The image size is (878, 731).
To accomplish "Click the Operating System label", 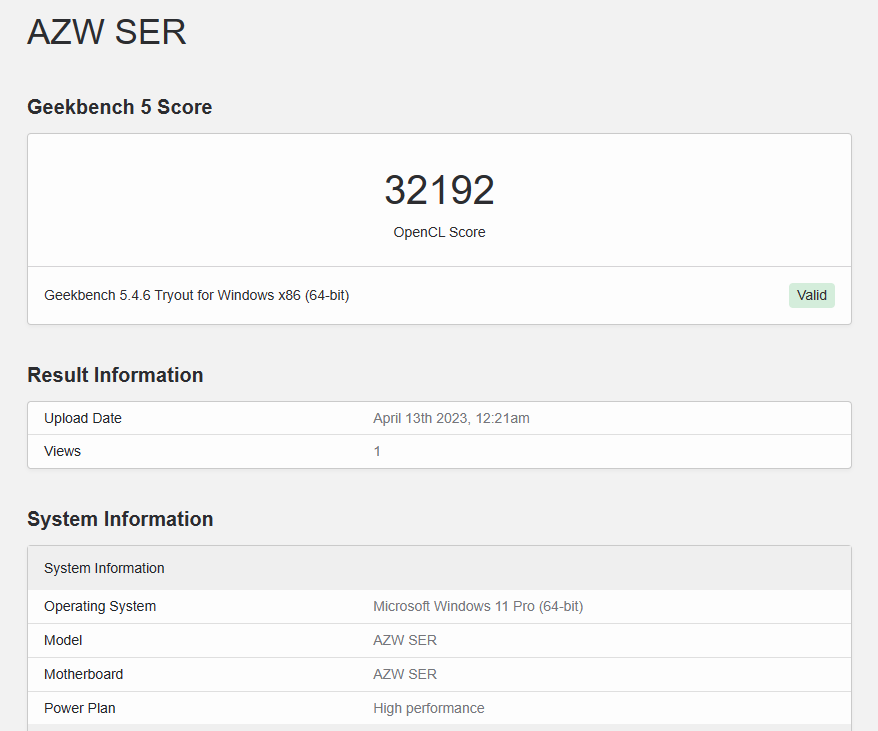I will pyautogui.click(x=100, y=607).
